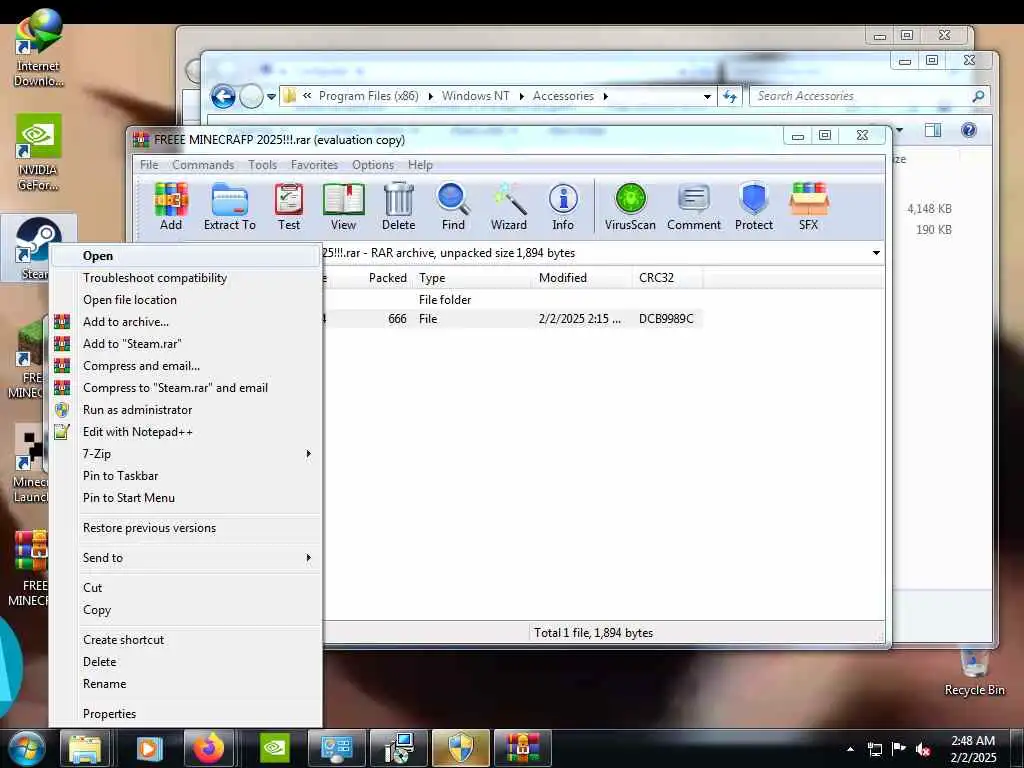Select Add to "Steam.rar"
Image resolution: width=1024 pixels, height=768 pixels.
tap(186, 344)
